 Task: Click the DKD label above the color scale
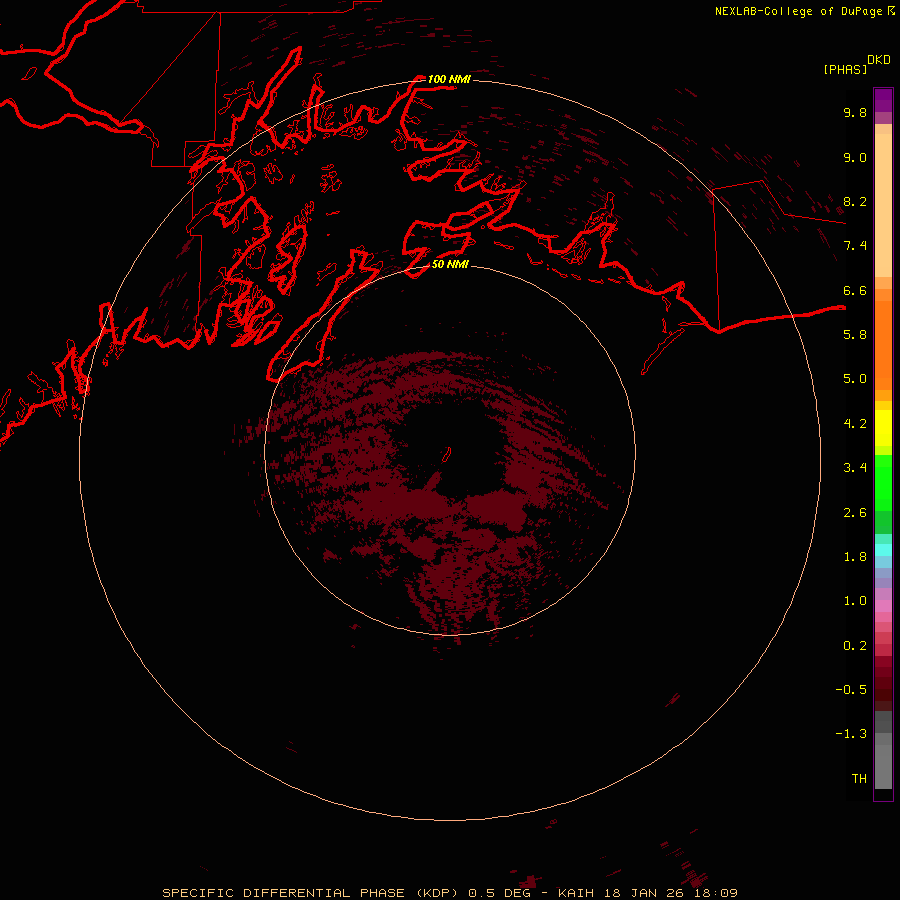[879, 60]
